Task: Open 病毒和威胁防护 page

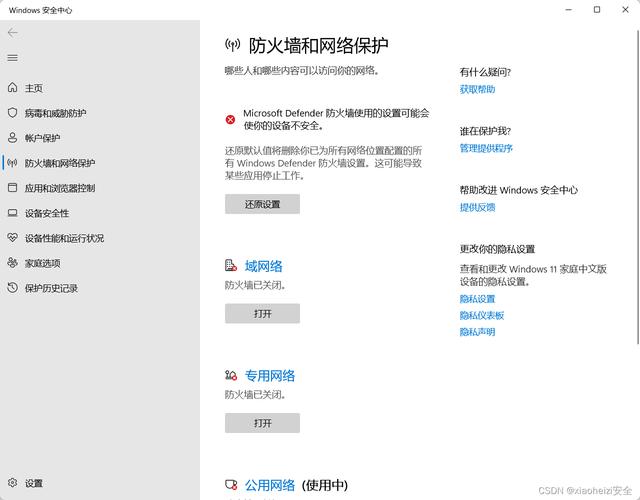Action: coord(56,113)
